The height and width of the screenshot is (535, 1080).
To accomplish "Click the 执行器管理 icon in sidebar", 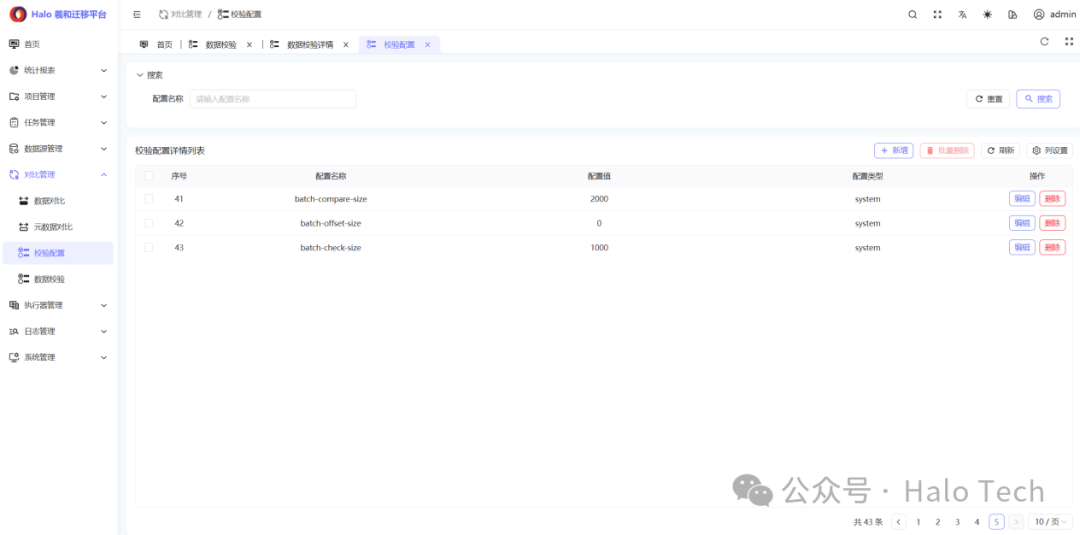I will click(x=14, y=305).
